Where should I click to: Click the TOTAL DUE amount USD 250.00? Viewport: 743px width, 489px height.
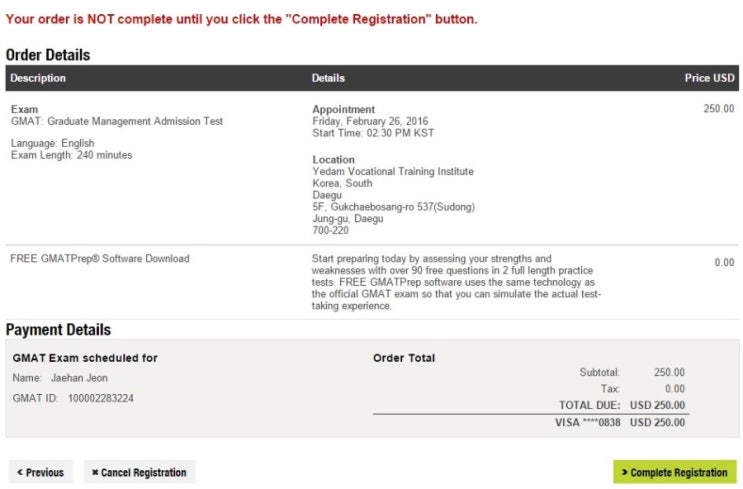tap(657, 405)
